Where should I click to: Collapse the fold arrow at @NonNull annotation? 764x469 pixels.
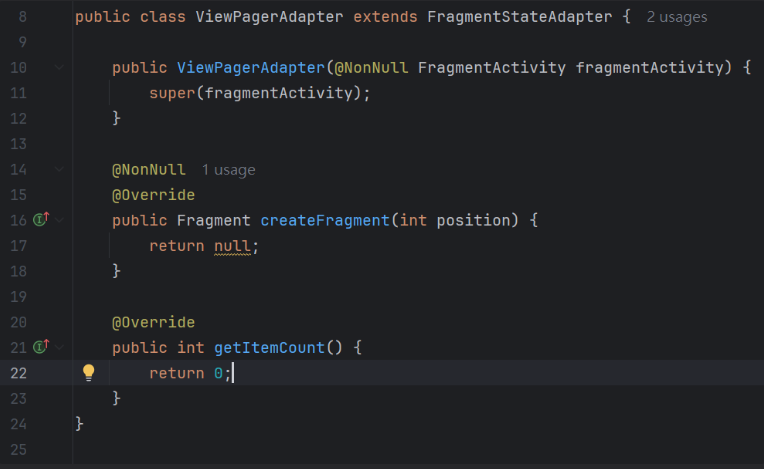point(59,169)
